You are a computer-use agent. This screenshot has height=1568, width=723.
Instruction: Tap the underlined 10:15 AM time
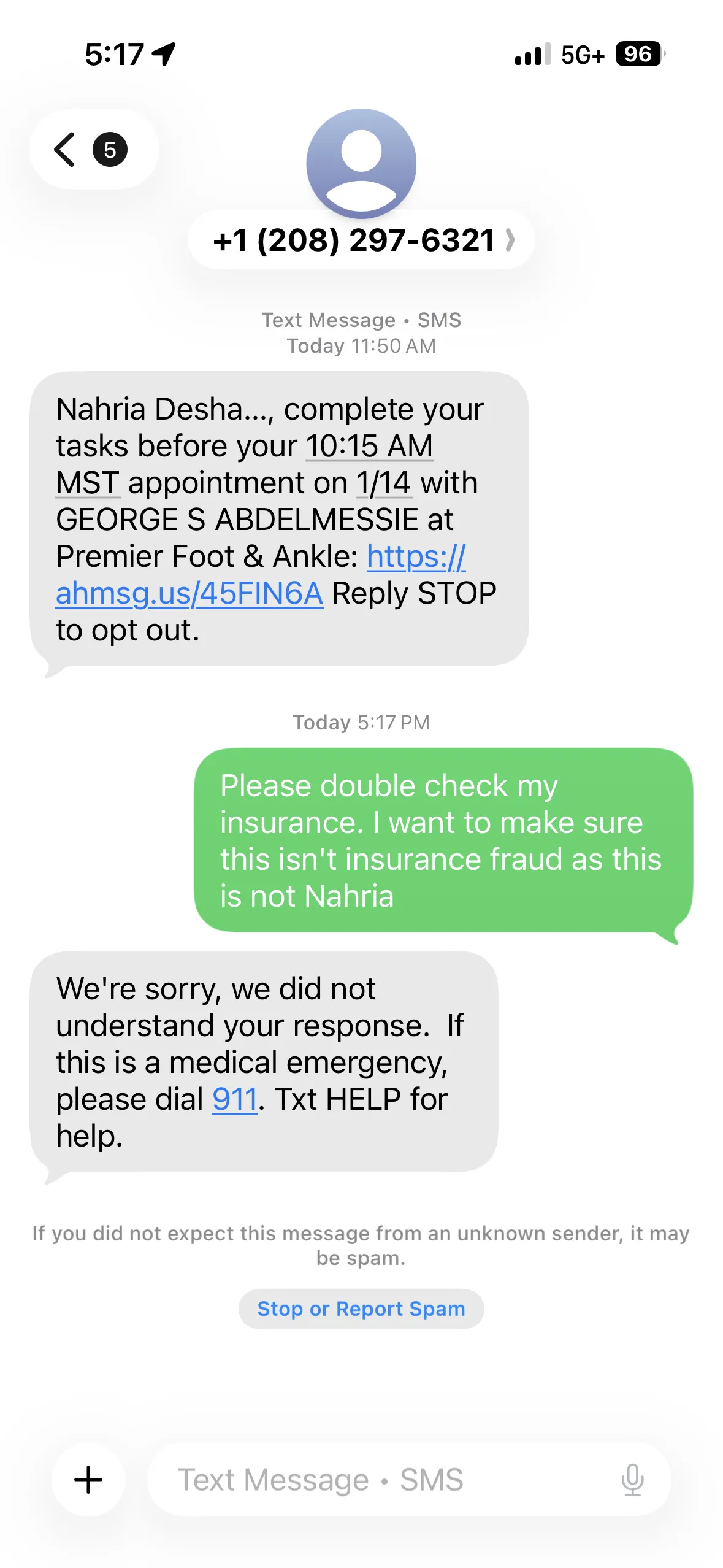[x=370, y=446]
